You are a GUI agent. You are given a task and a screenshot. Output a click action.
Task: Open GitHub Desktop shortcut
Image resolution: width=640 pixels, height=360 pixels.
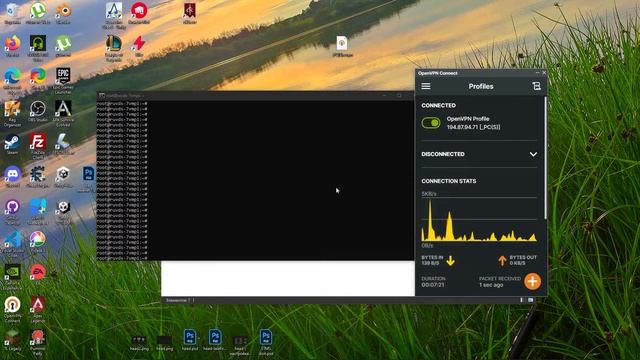[12, 211]
